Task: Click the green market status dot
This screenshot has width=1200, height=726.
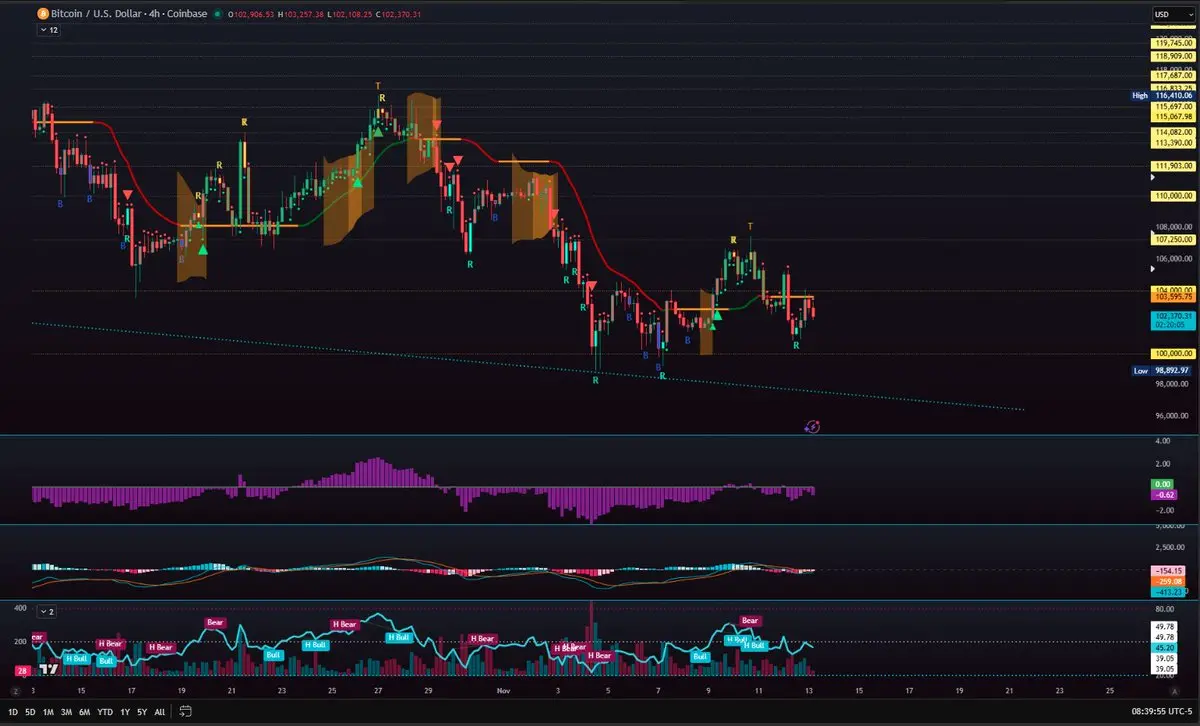Action: (218, 14)
